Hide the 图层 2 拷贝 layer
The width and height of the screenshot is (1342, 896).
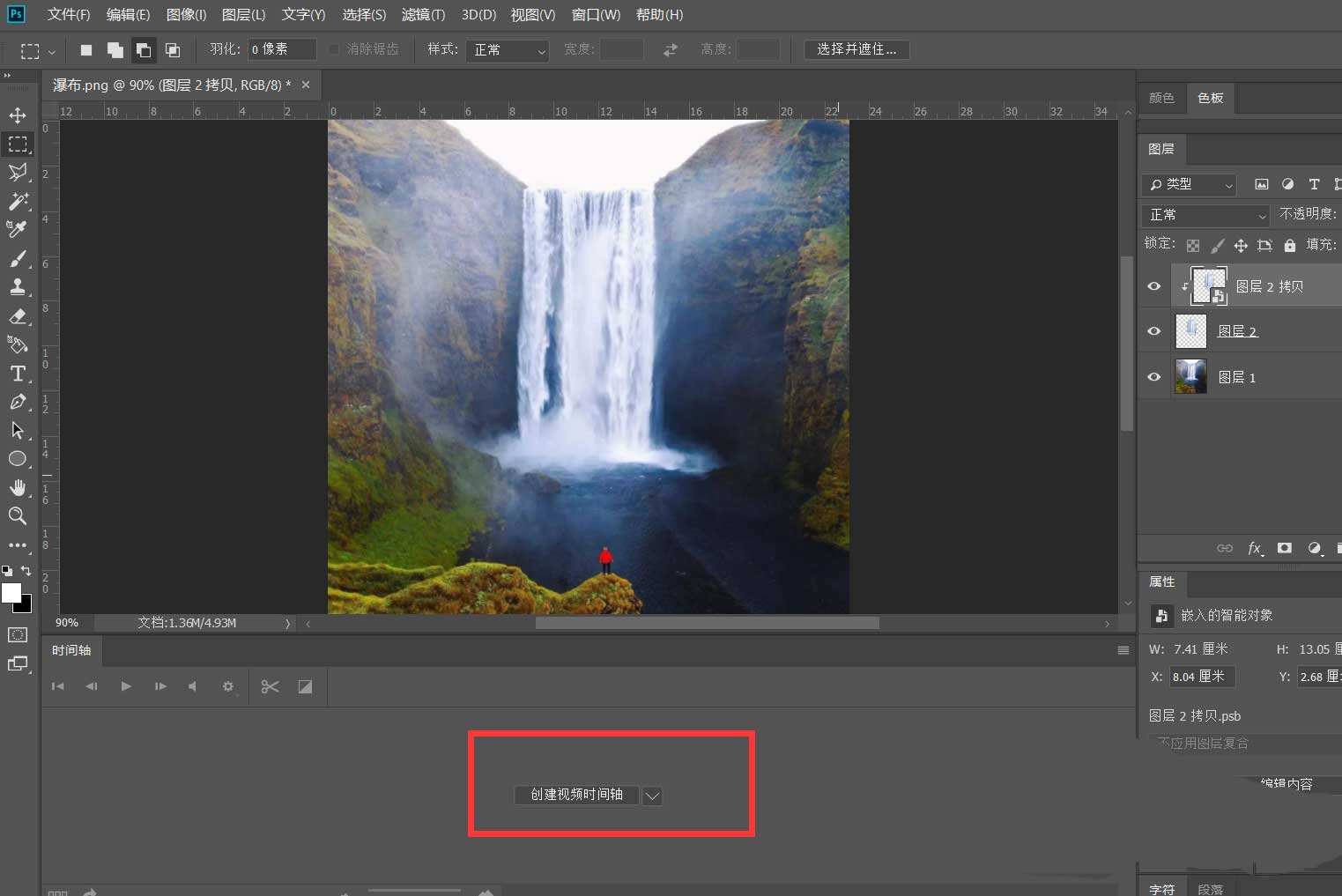pyautogui.click(x=1153, y=286)
